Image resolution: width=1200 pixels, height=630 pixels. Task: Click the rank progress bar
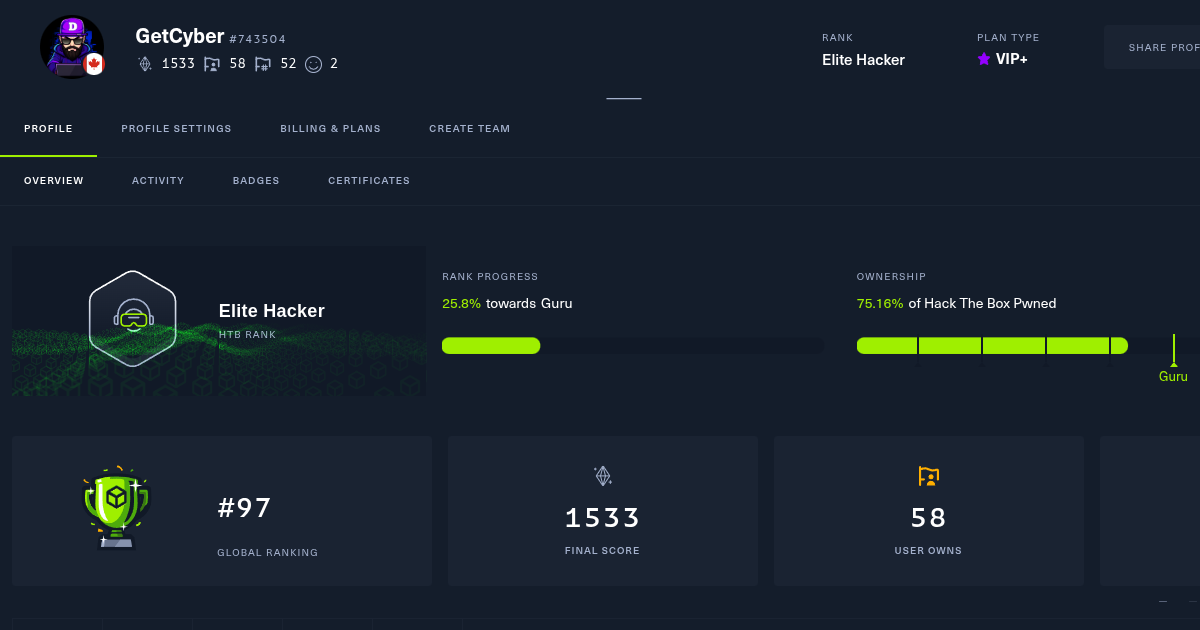tap(633, 346)
